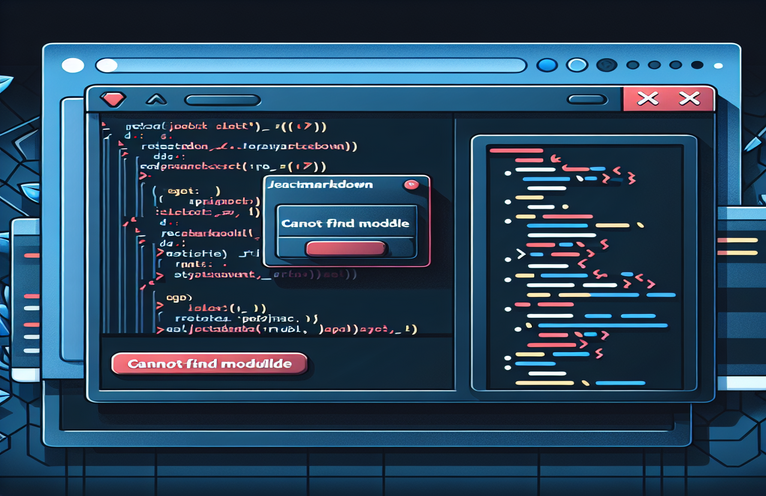Screen dimensions: 766x496
Task: Click the white circle at the outer window's left
Action: pyautogui.click(x=73, y=66)
